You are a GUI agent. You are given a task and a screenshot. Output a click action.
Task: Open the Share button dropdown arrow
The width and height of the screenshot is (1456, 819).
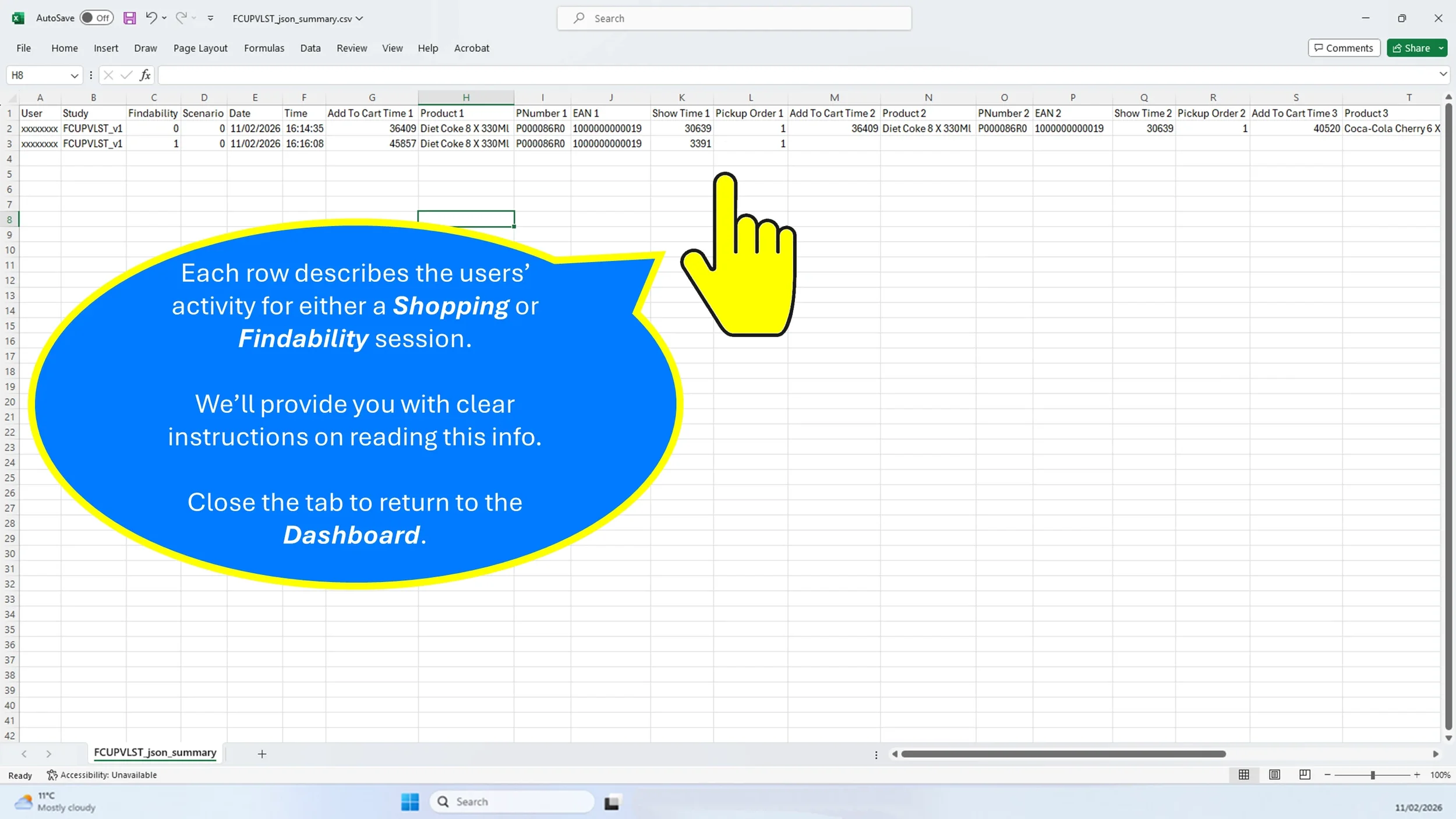[1441, 48]
